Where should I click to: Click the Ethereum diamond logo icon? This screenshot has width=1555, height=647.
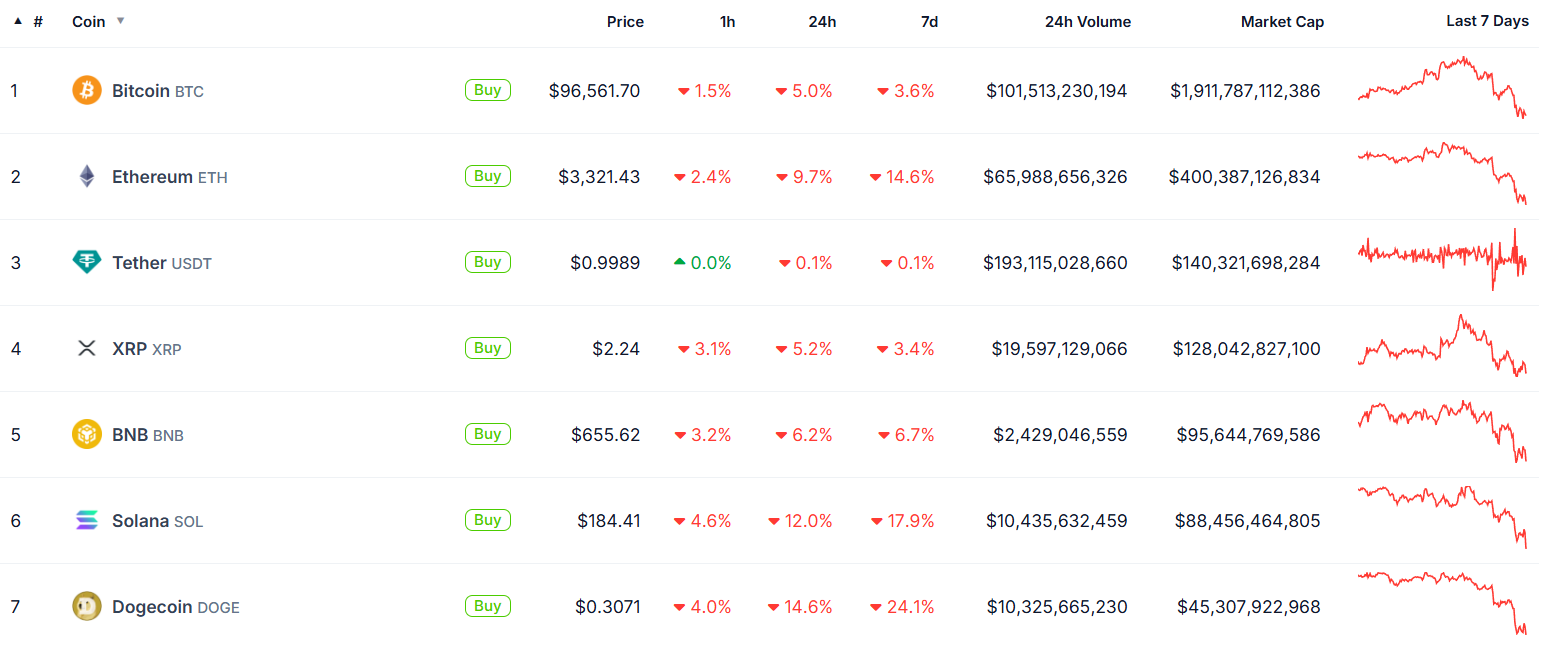pos(87,177)
